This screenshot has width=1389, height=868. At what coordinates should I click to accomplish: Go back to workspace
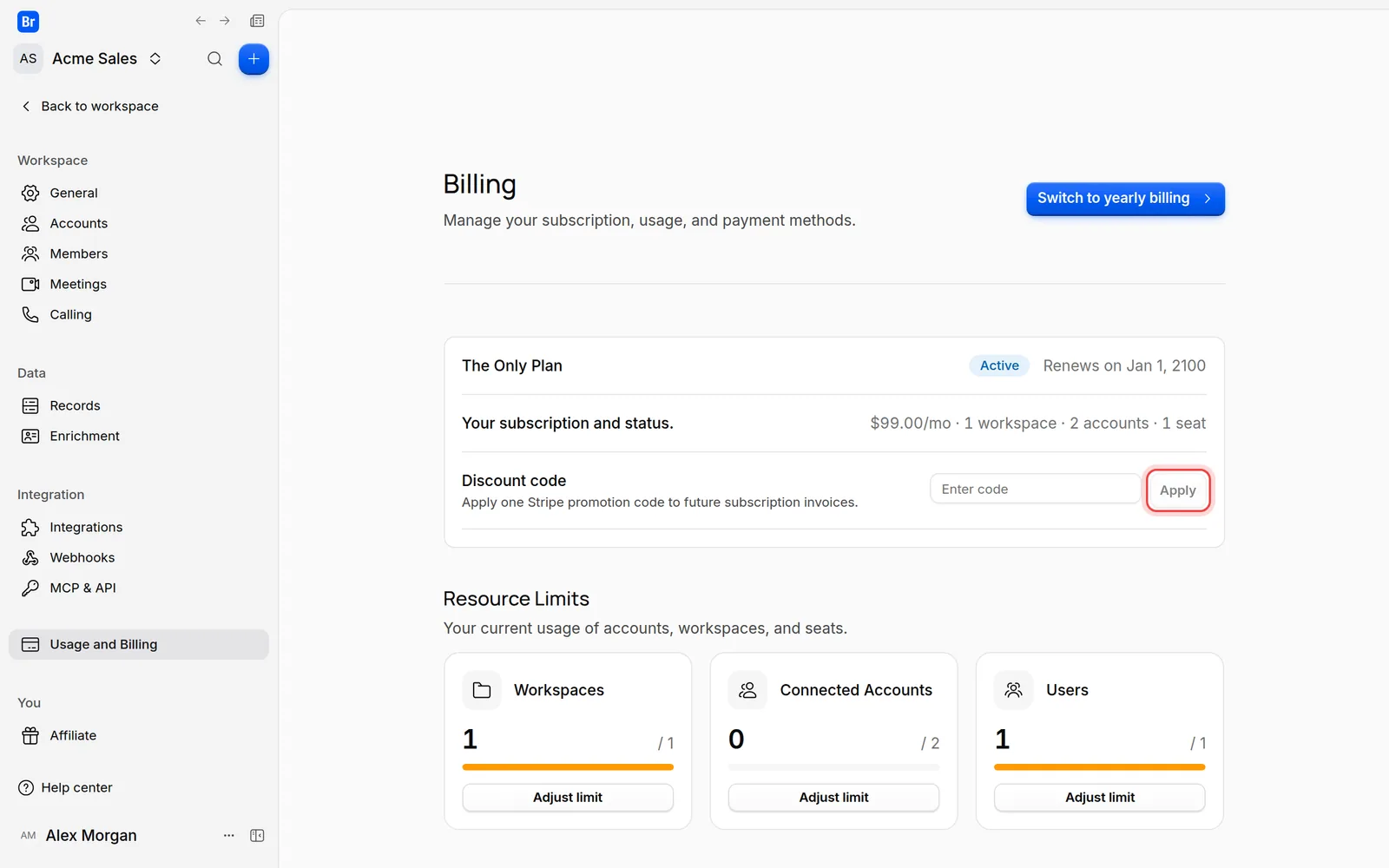click(89, 106)
